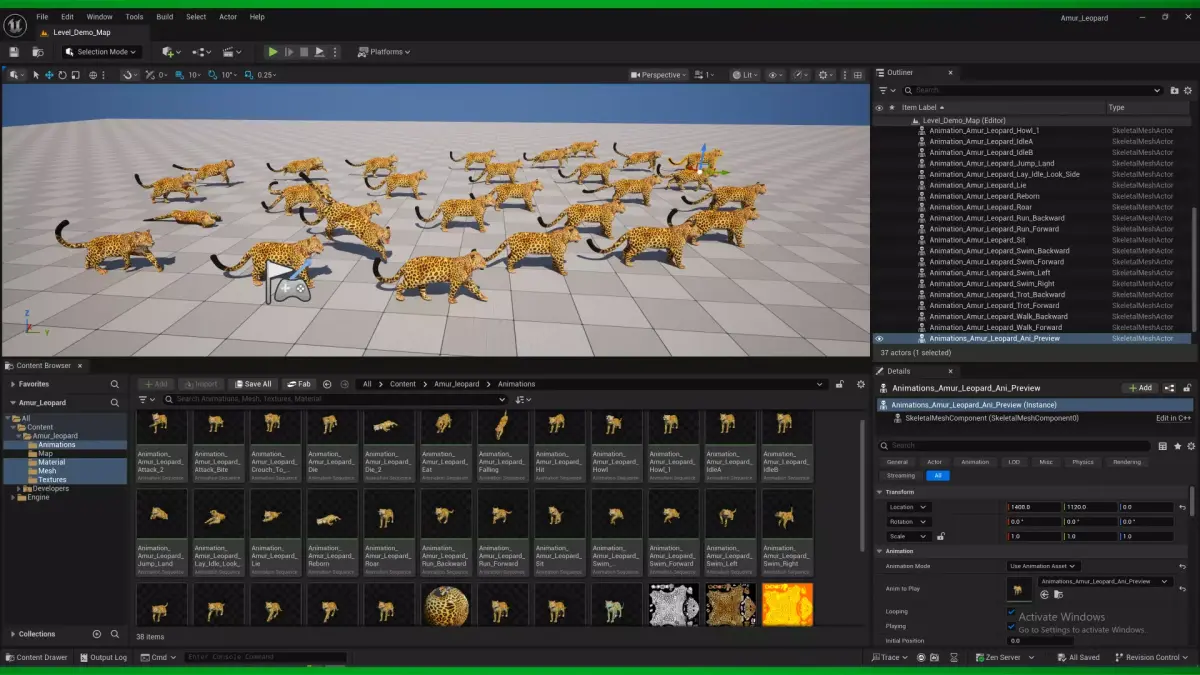Toggle visibility eye for Animations_Amur_Leopard_Ani_Preview
The image size is (1200, 675).
coord(880,338)
